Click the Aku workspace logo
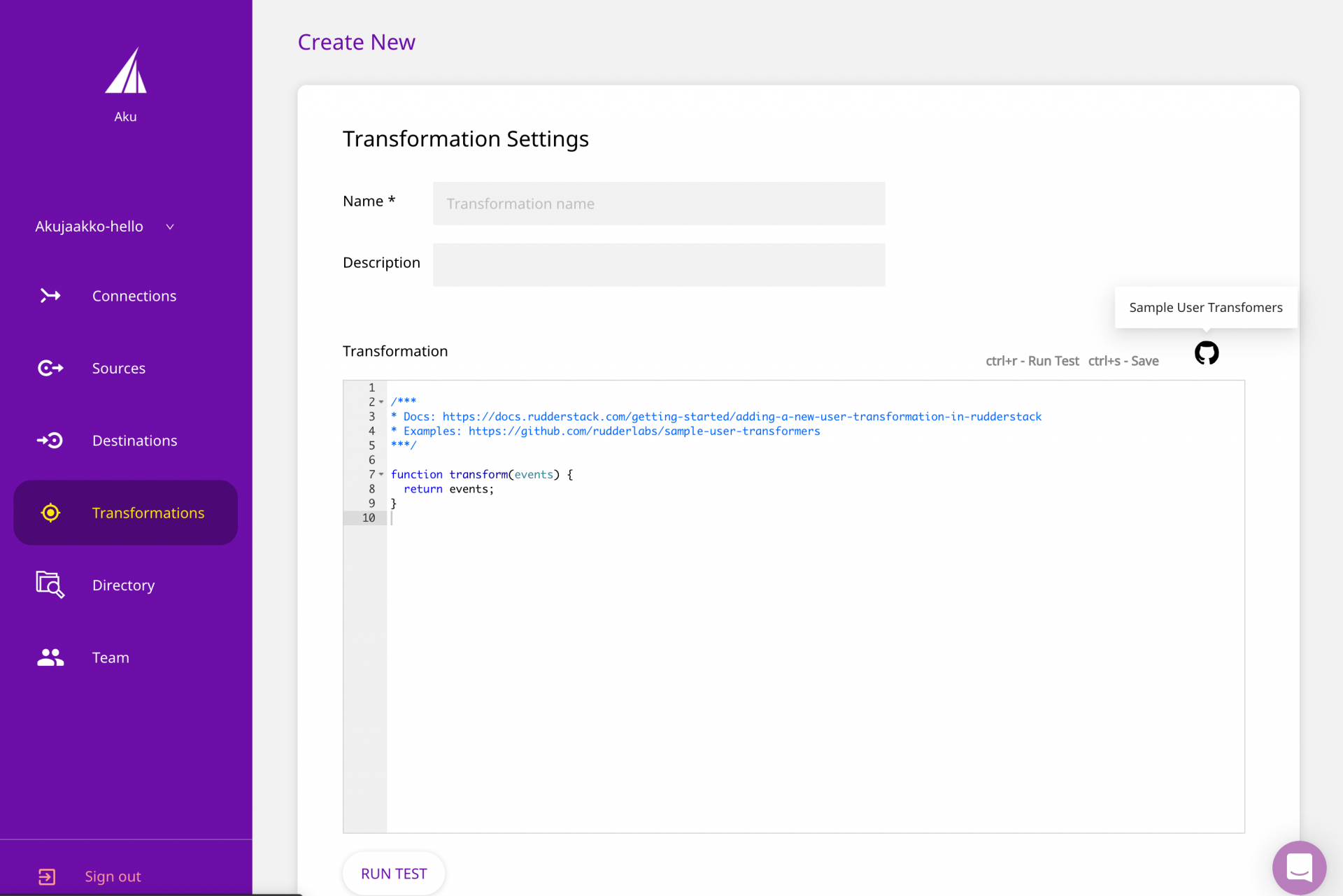Image resolution: width=1343 pixels, height=896 pixels. (125, 70)
